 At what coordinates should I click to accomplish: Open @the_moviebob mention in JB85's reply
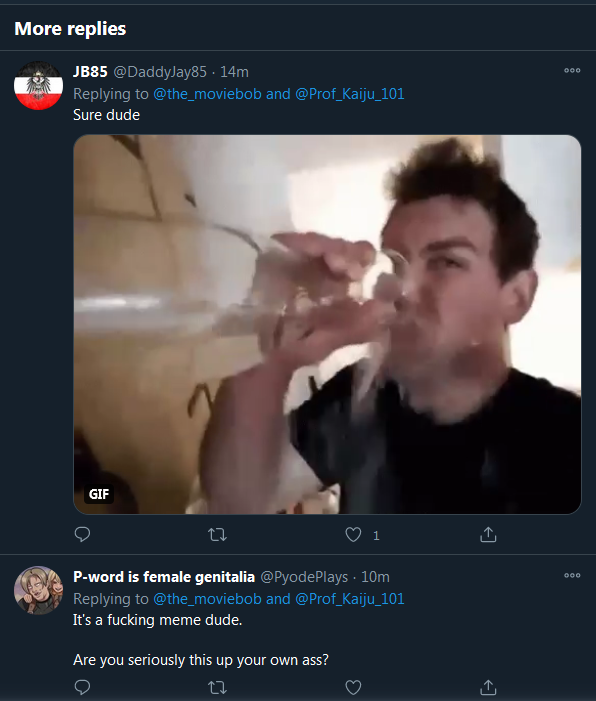point(207,94)
